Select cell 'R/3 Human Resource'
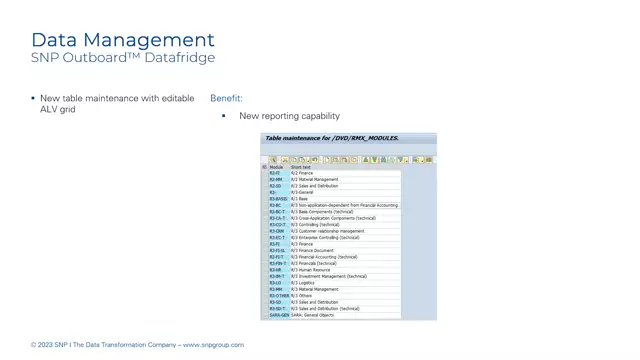 [345, 270]
